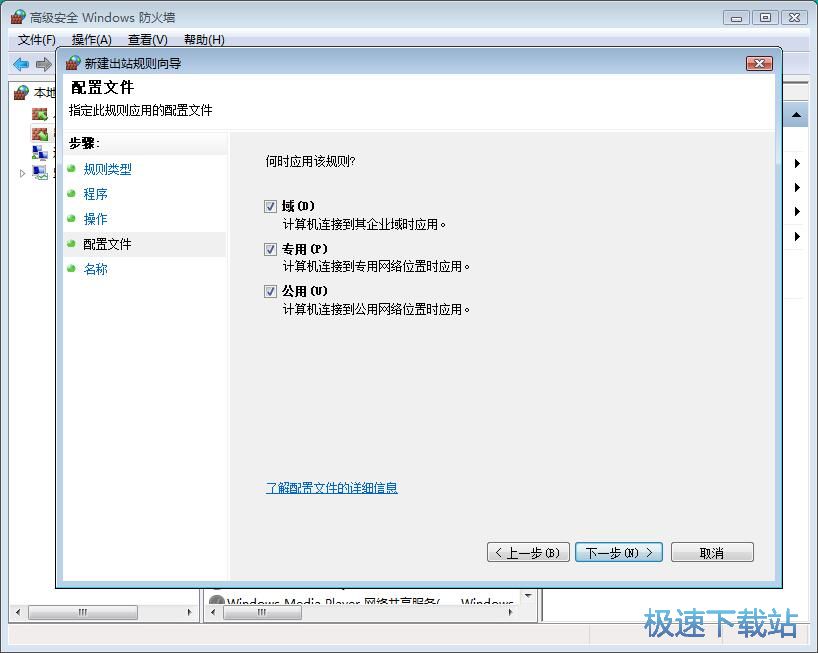Viewport: 818px width, 653px height.
Task: Toggle the 公用(U) public checkbox
Action: pos(270,291)
